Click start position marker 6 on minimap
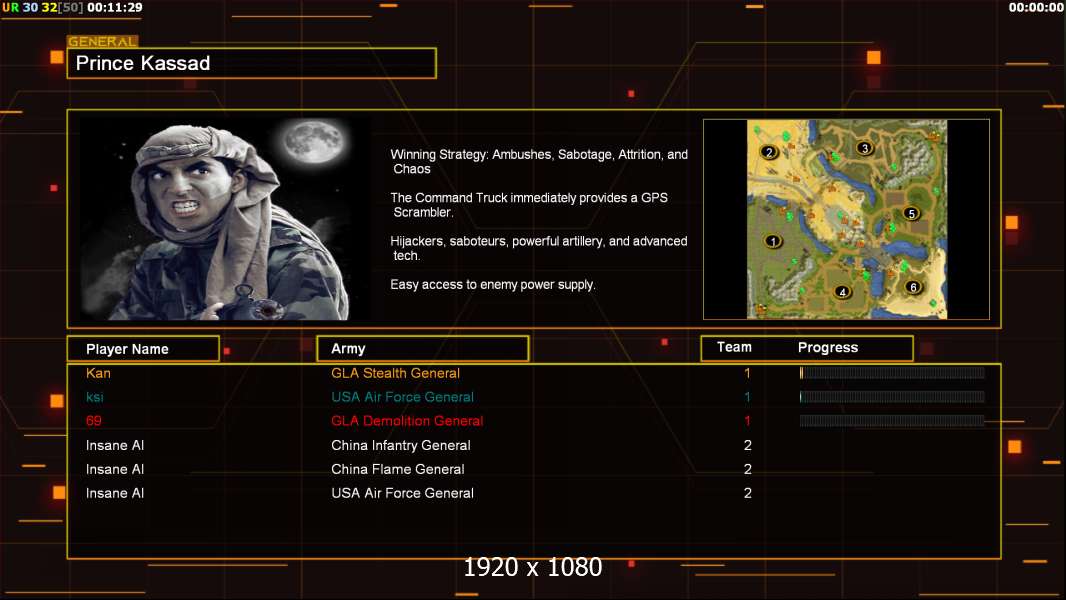 (913, 287)
